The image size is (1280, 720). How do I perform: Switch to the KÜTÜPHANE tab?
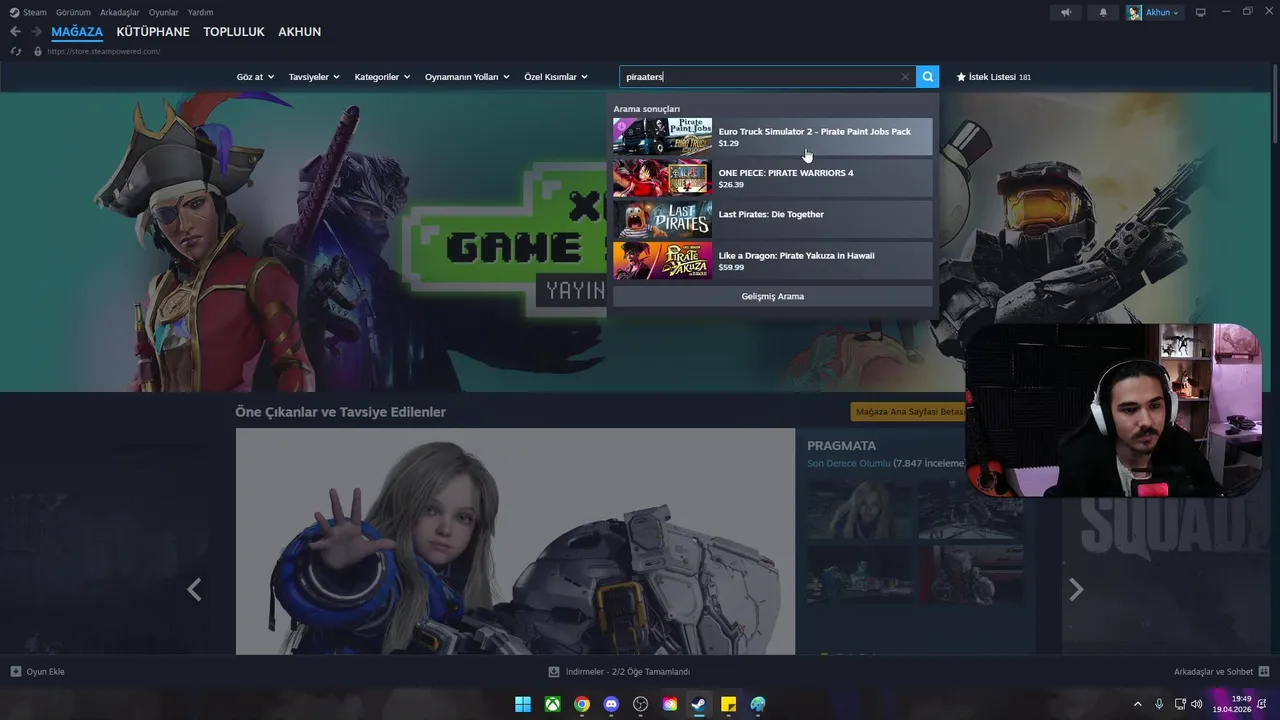(153, 32)
